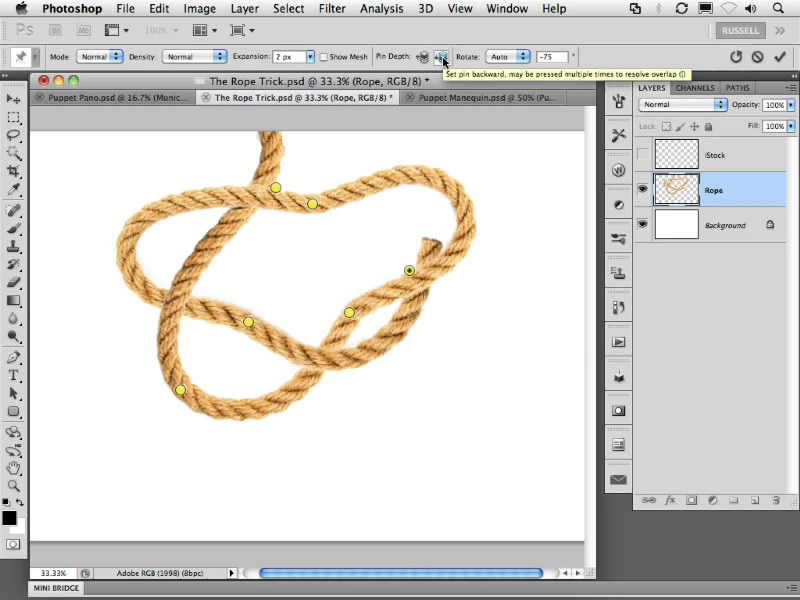
Task: Show the iStock layer
Action: 642,155
